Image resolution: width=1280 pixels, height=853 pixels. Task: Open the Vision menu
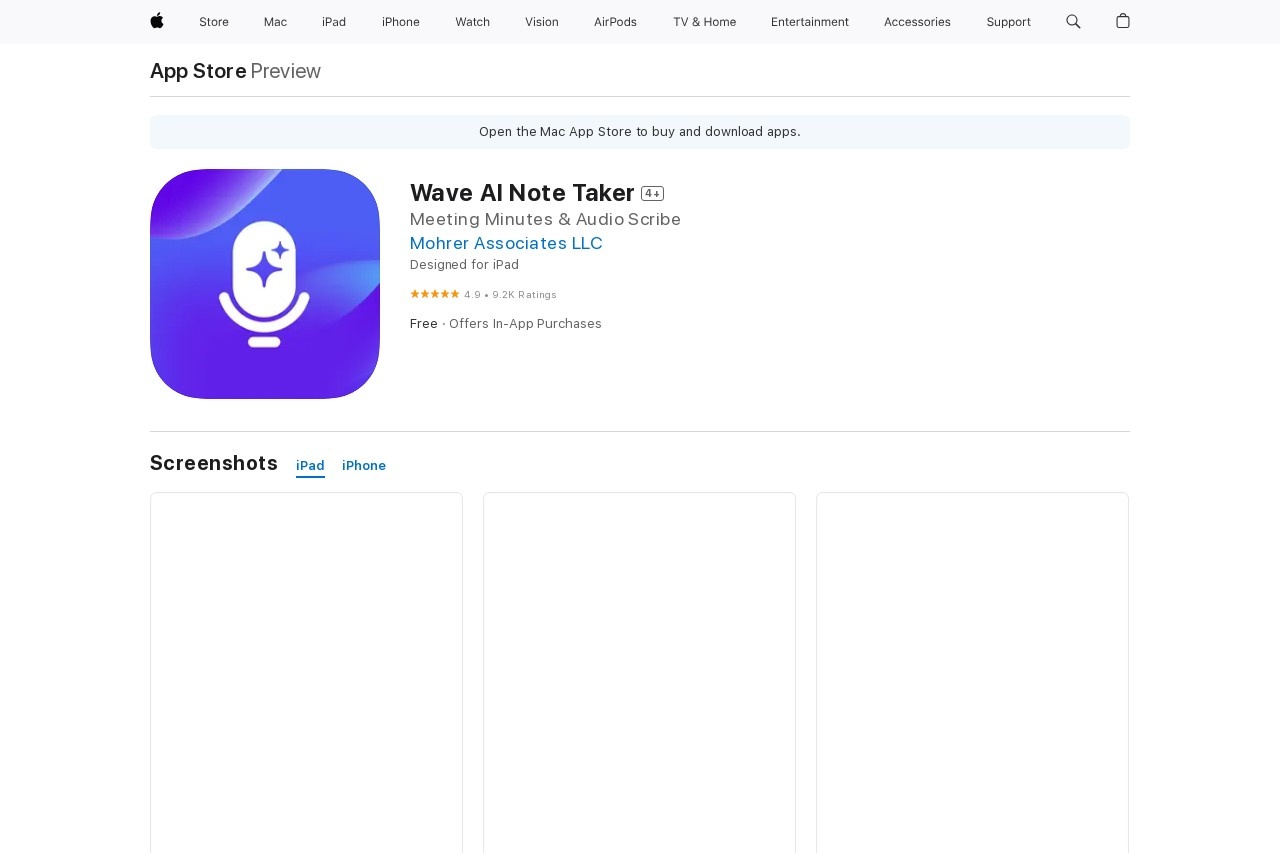tap(542, 22)
